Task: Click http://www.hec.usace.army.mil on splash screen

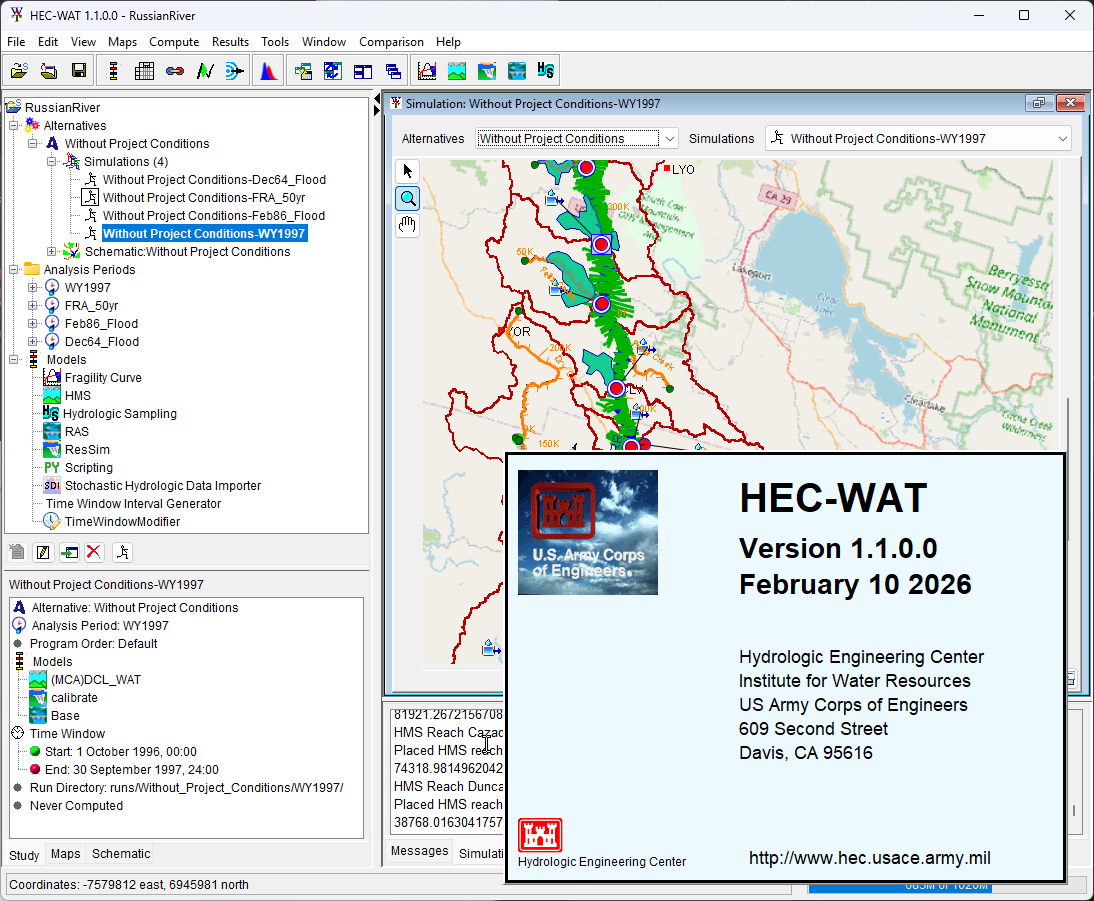Action: pos(869,858)
